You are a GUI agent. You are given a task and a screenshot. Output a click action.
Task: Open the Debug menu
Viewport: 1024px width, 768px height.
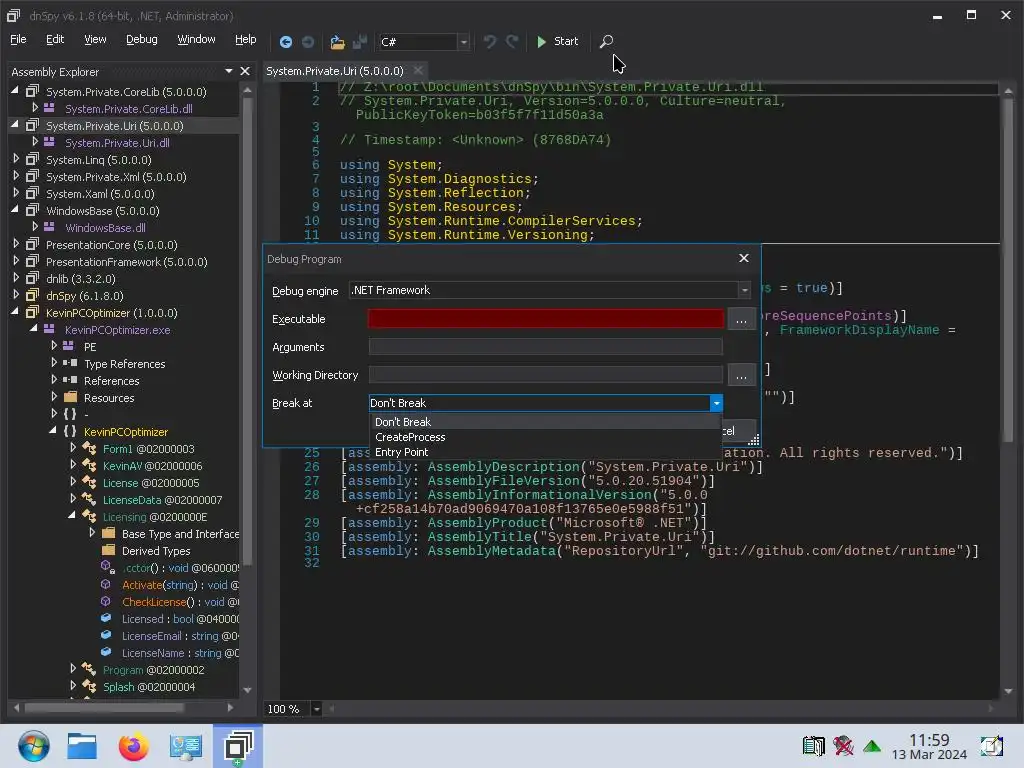[142, 39]
